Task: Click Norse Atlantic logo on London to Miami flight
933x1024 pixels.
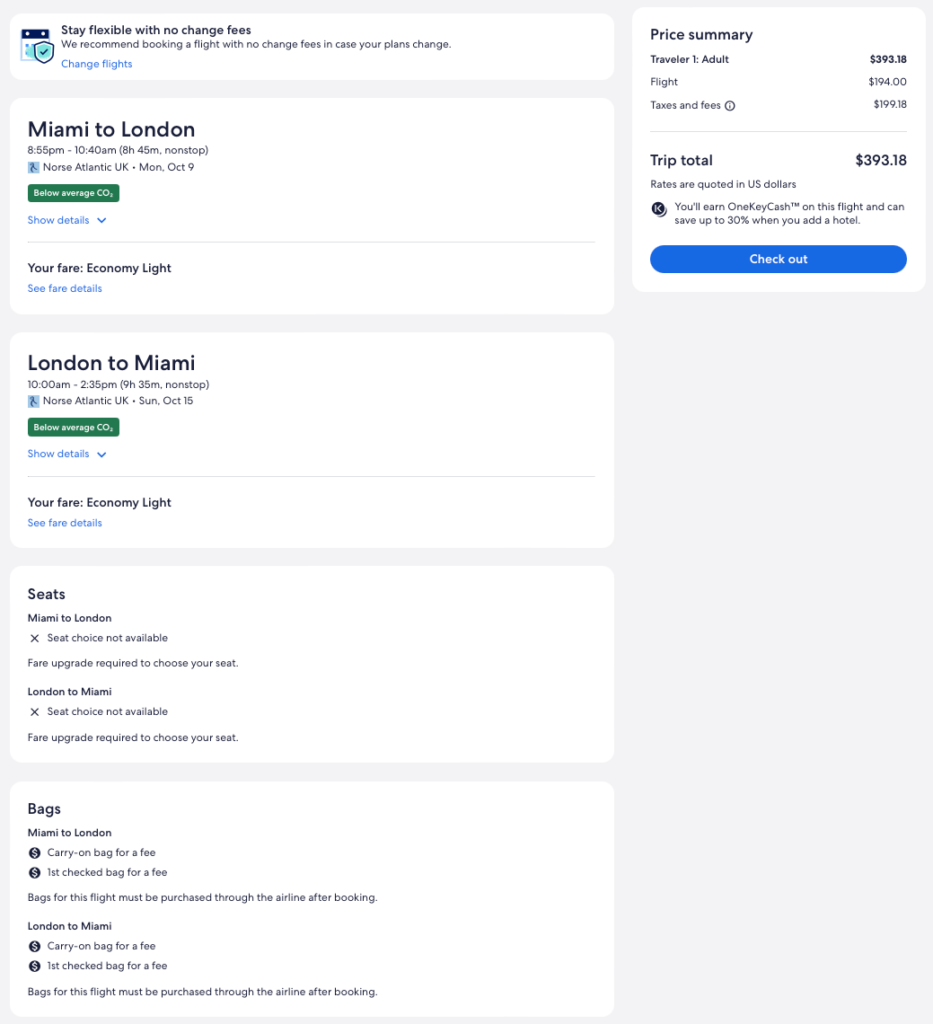Action: pos(34,401)
